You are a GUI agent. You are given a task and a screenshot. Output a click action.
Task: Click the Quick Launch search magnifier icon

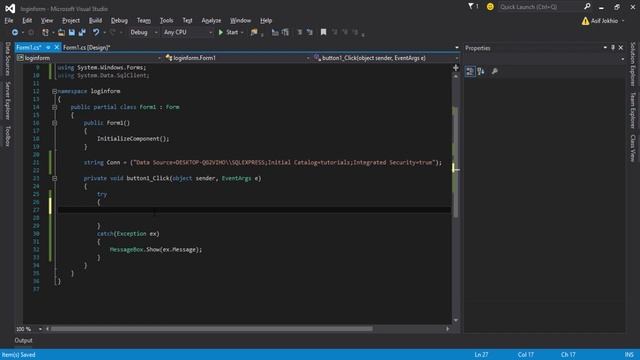[587, 7]
